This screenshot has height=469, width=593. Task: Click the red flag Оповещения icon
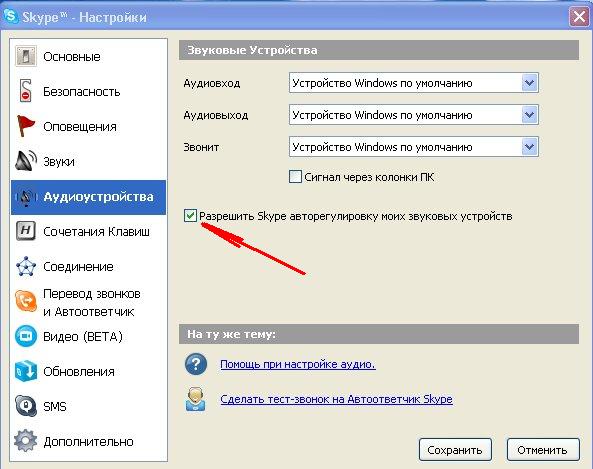tap(26, 126)
